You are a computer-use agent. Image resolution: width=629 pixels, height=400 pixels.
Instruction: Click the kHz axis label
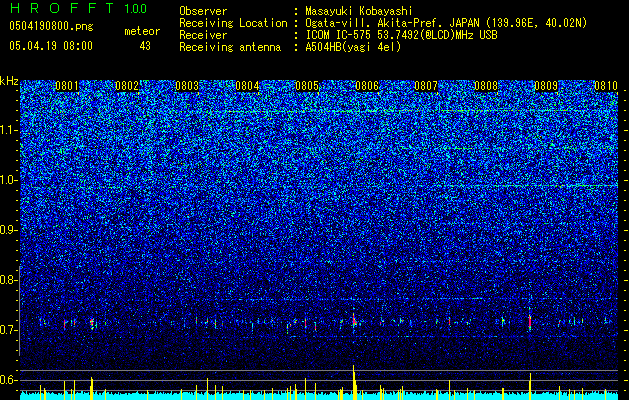pyautogui.click(x=9, y=81)
